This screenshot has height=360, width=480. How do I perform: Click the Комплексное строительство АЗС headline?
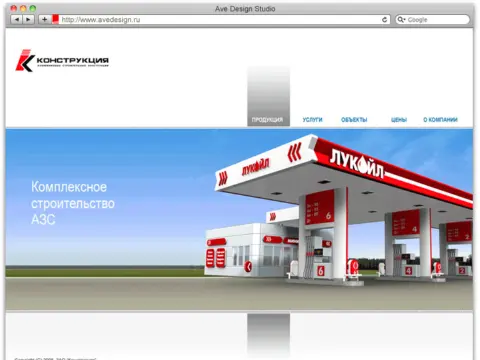tap(73, 203)
